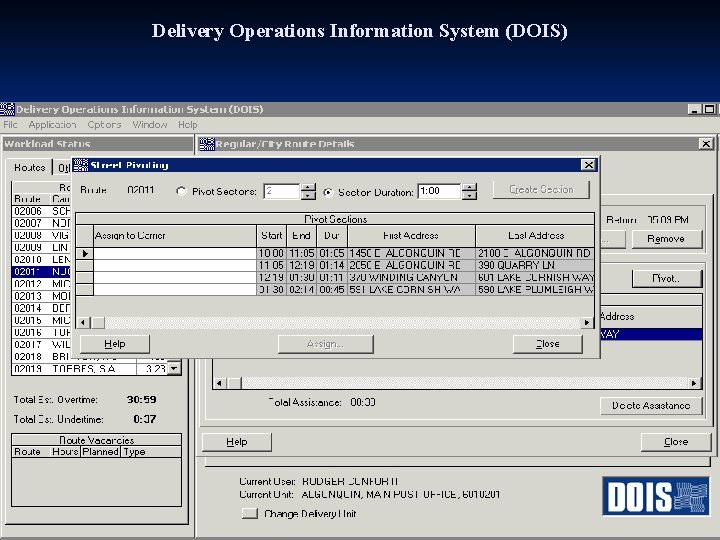The width and height of the screenshot is (720, 540).
Task: Select route 02010 in Workload Status list
Action: coord(41,259)
